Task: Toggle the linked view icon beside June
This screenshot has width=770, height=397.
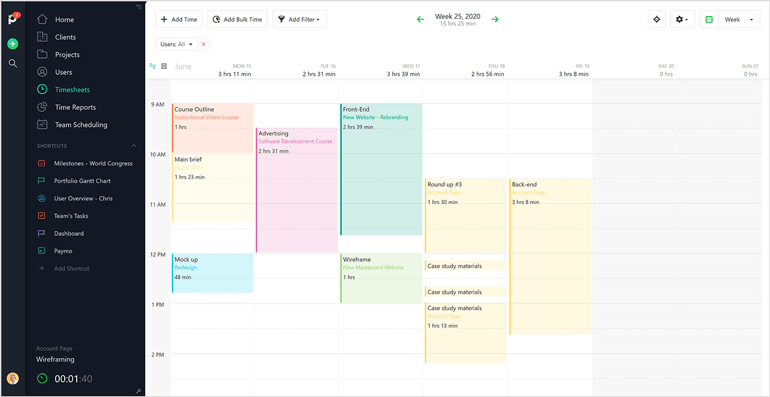Action: 153,66
